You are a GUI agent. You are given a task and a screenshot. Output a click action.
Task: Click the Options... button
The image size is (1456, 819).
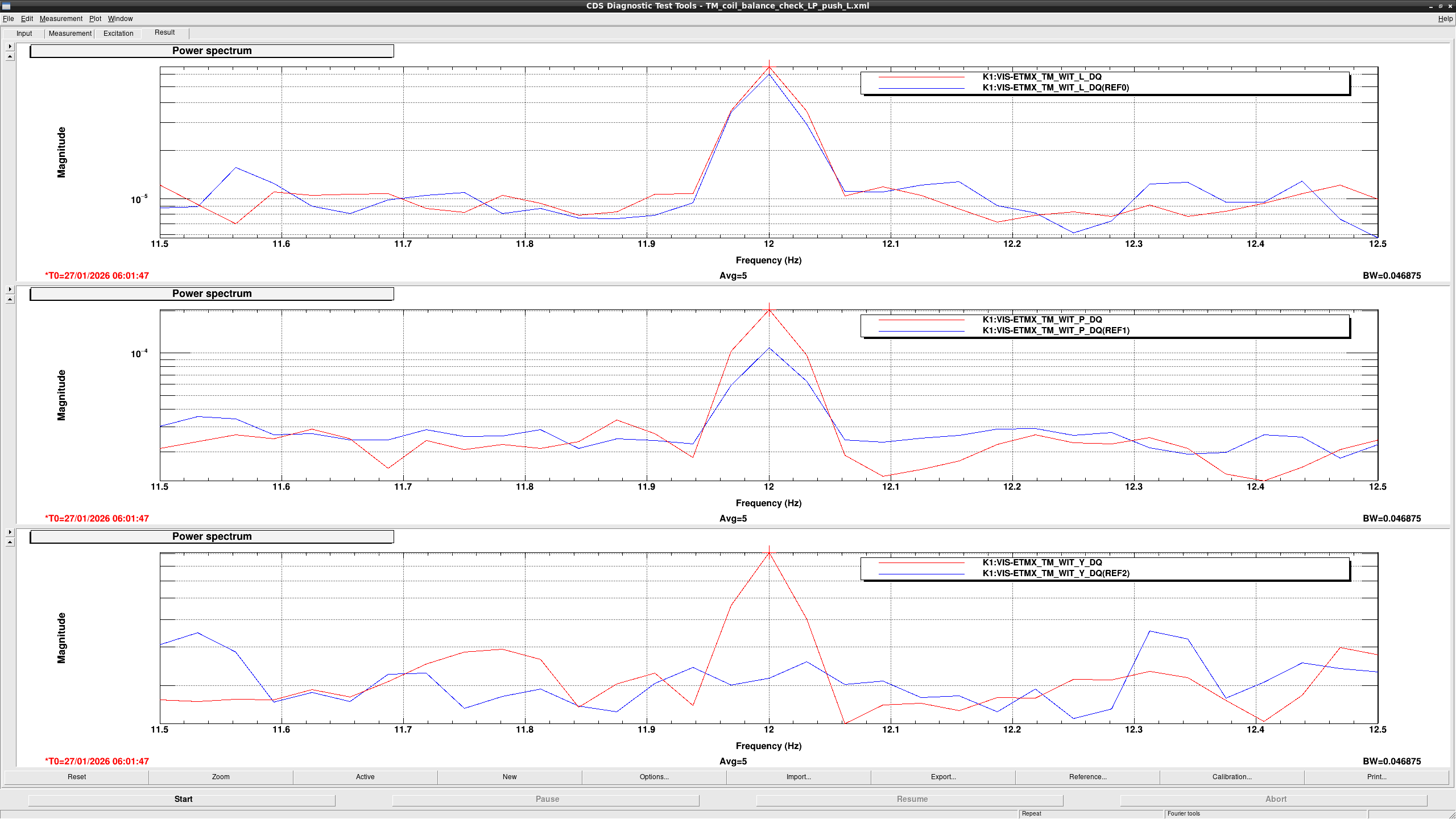(x=654, y=777)
